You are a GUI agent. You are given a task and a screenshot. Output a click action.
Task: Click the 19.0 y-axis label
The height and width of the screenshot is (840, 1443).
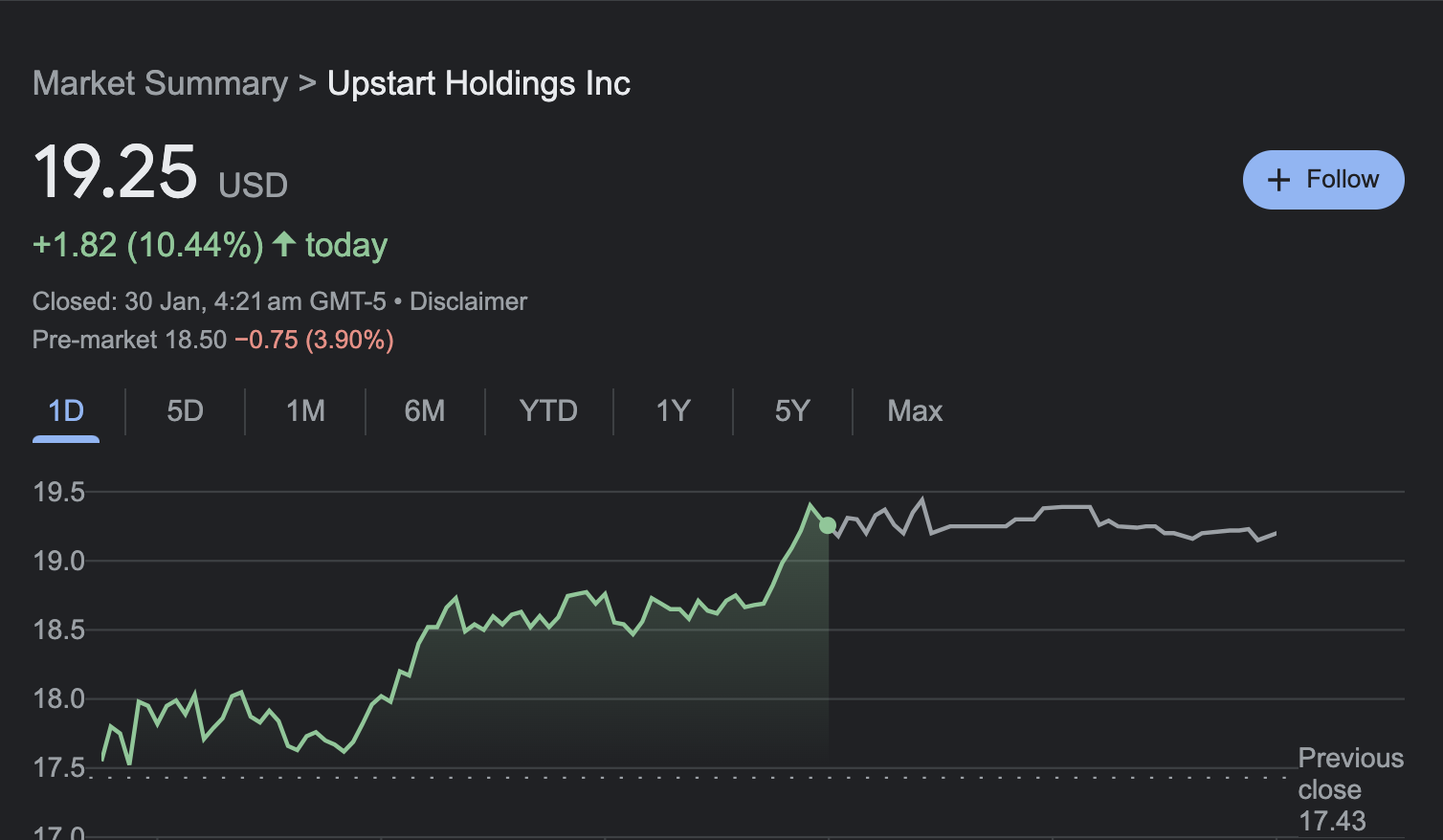click(59, 562)
